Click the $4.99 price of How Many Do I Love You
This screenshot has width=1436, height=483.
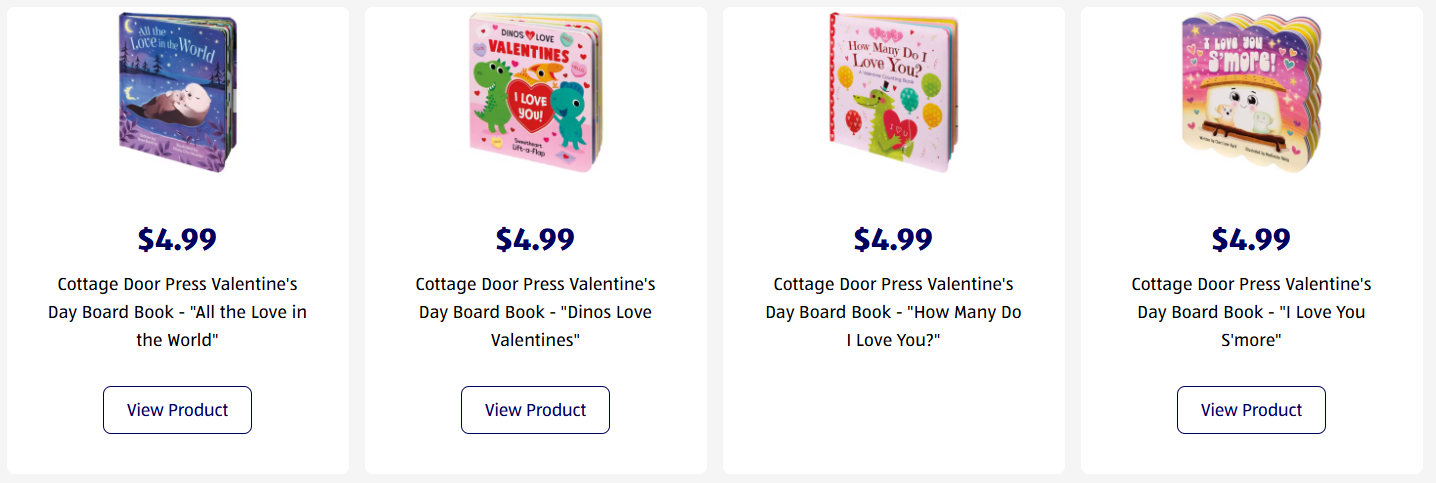[893, 240]
